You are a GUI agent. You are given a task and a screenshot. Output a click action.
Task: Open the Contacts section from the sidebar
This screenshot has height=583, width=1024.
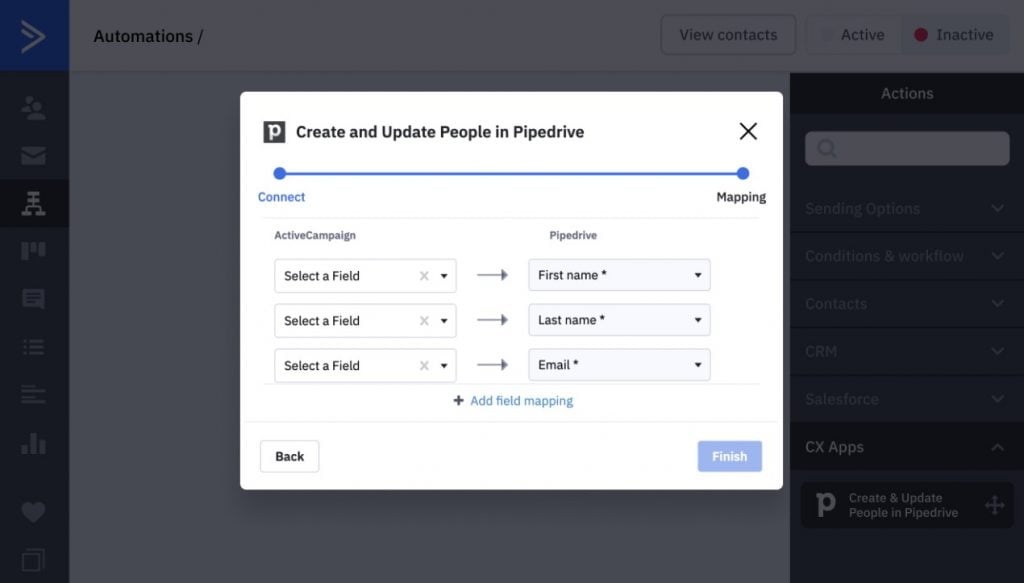33,107
